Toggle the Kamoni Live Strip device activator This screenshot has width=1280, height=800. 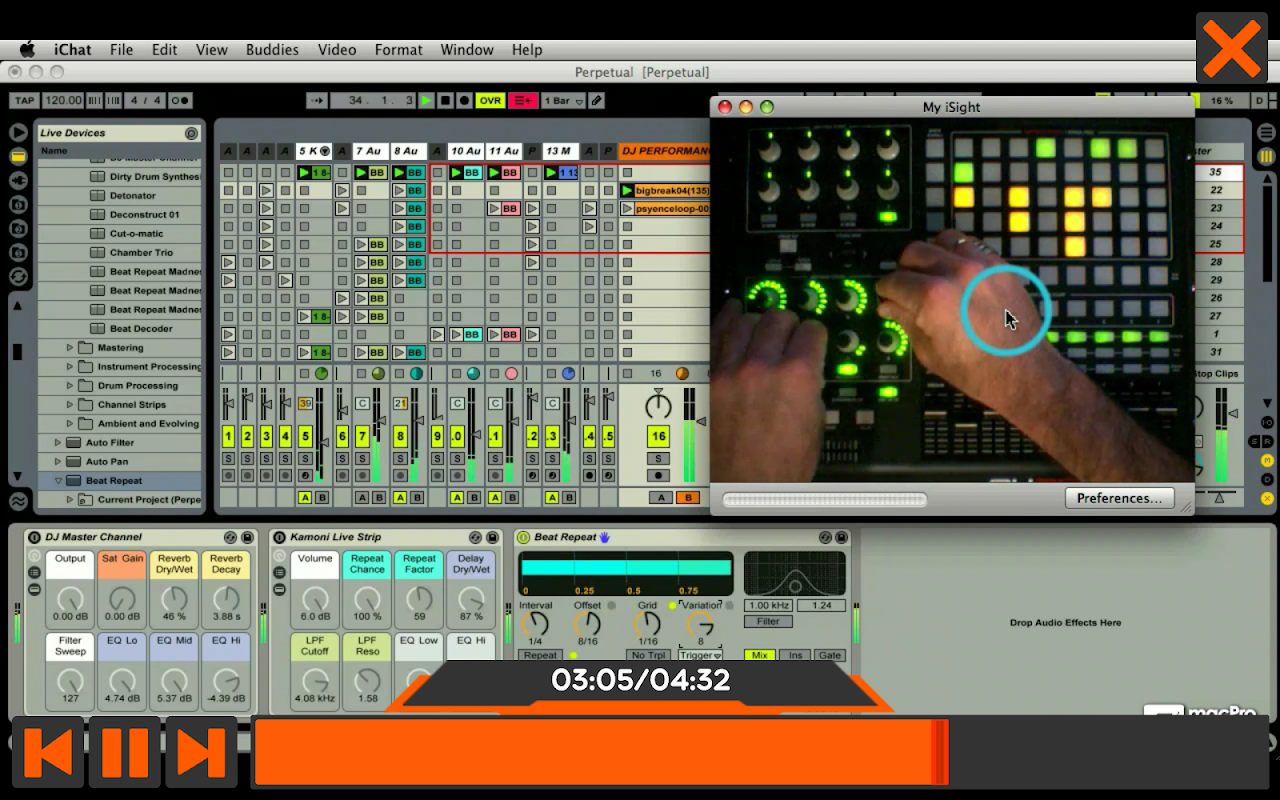pos(279,537)
